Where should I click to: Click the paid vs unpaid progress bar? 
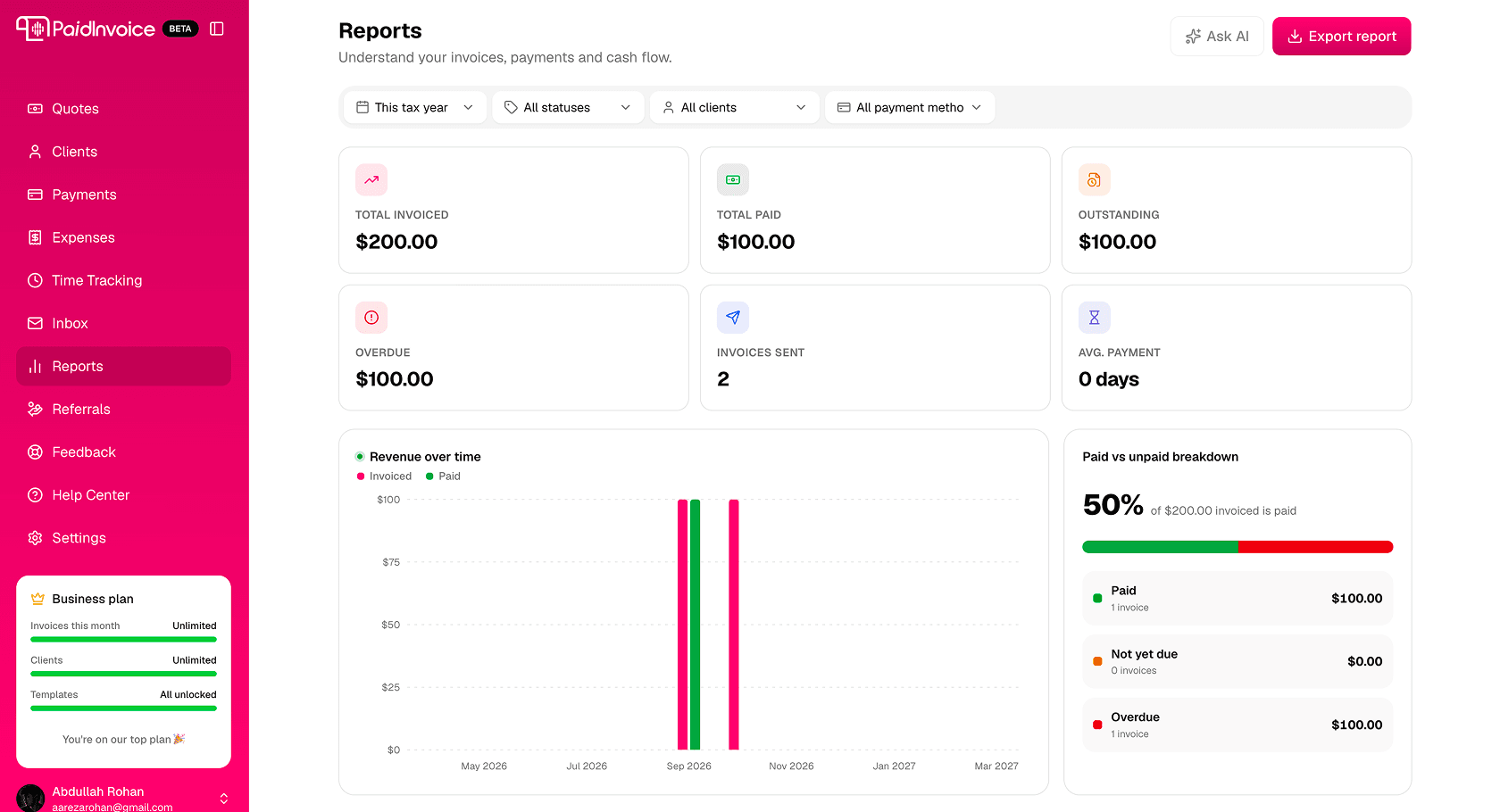[x=1237, y=547]
